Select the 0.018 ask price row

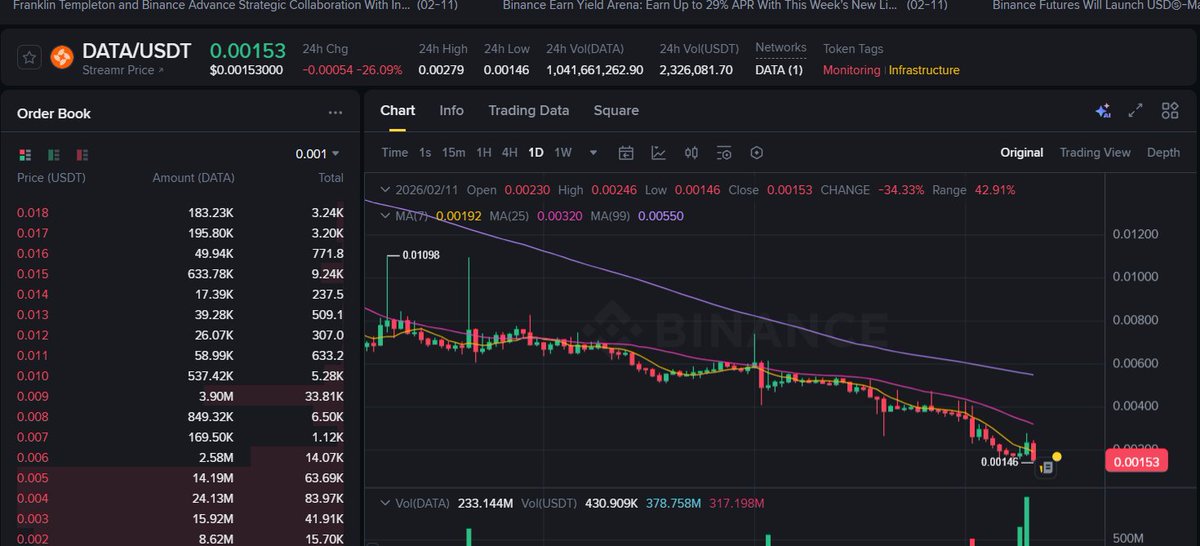[x=180, y=213]
